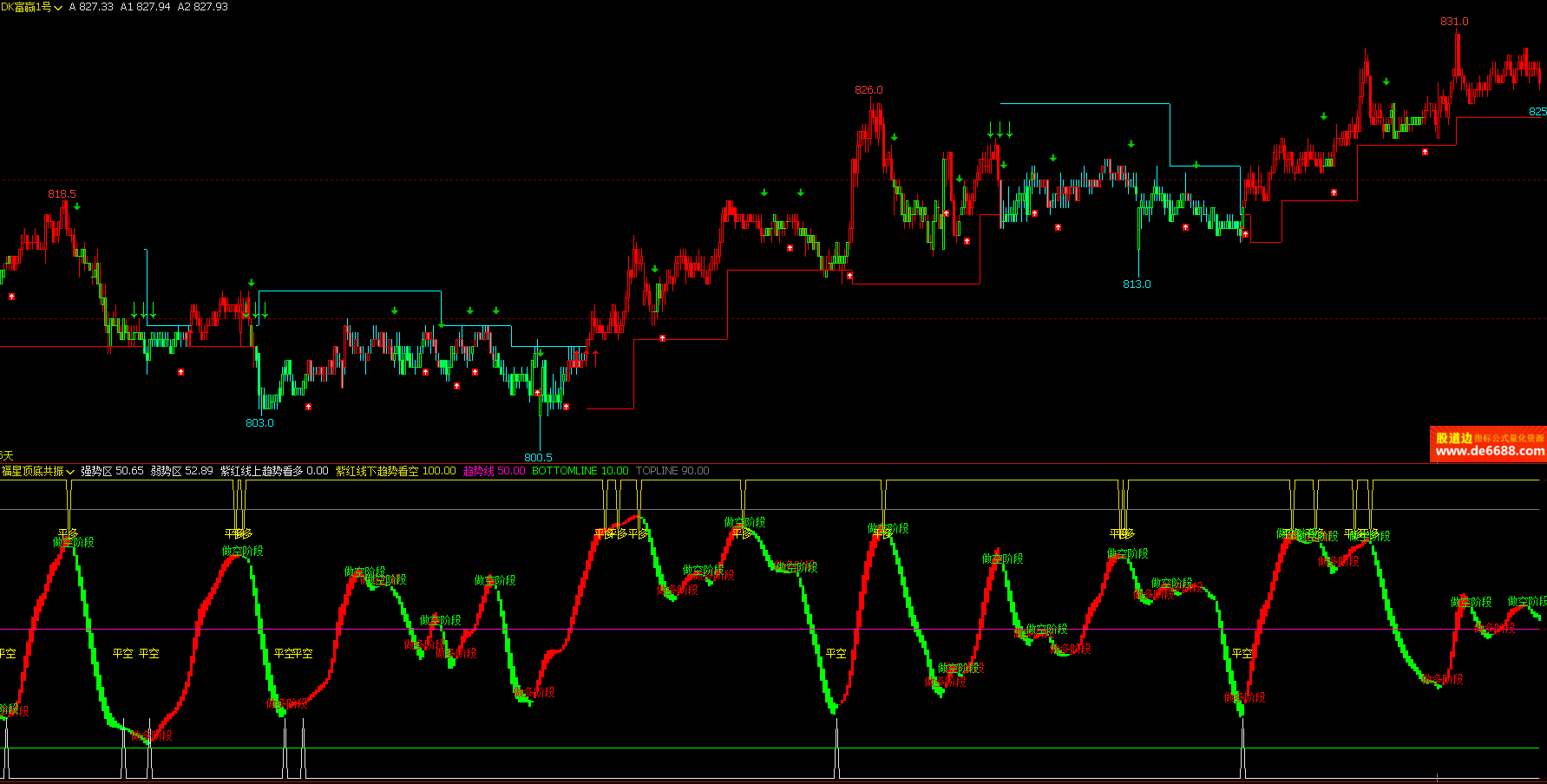Select the green BOTTOMLINE 10.00 legend

click(580, 471)
